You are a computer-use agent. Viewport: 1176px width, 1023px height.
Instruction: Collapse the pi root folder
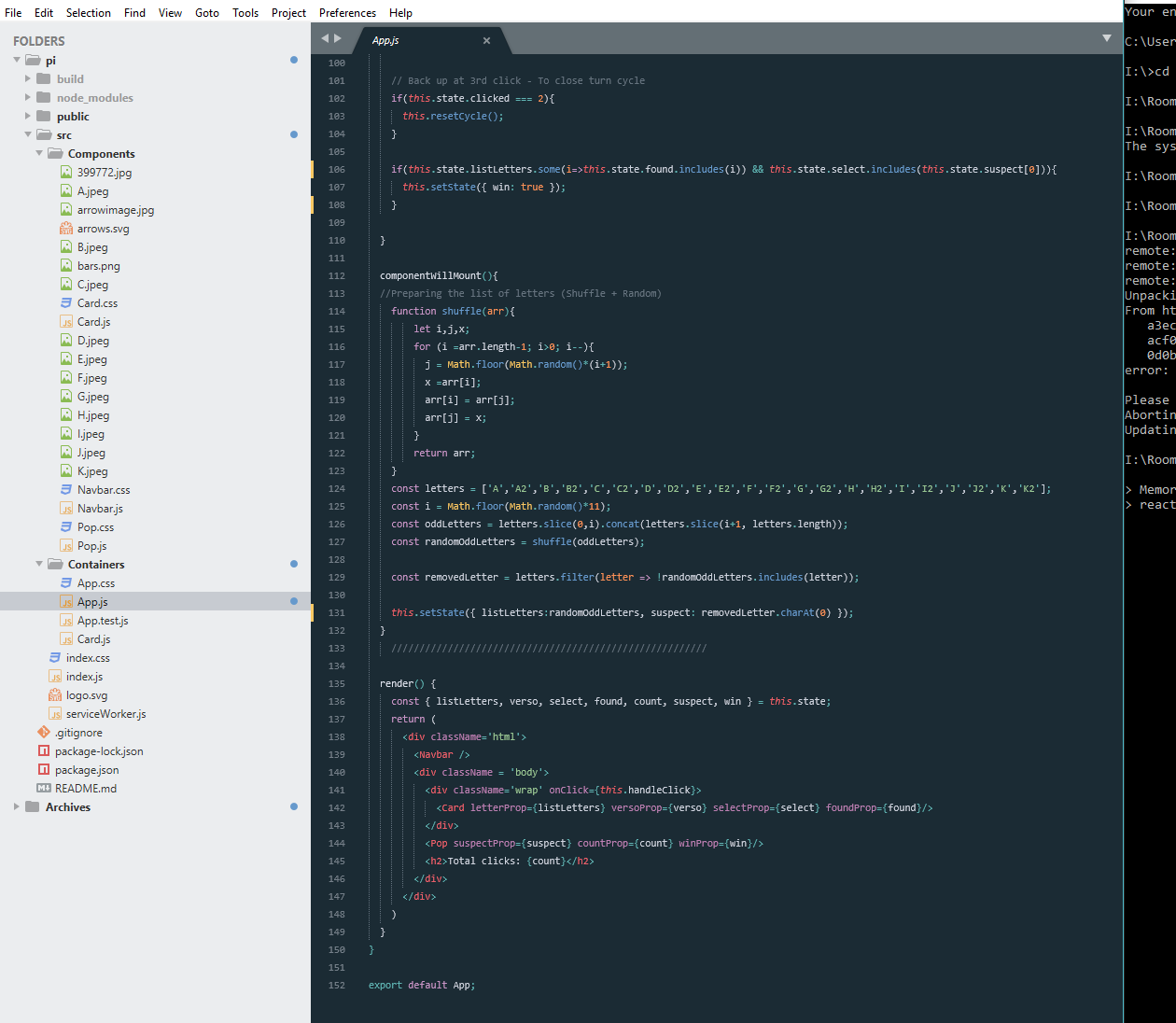(17, 60)
